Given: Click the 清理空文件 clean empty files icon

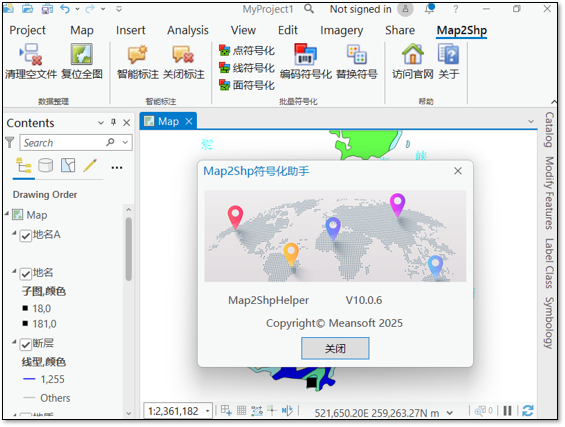Looking at the screenshot, I should (x=31, y=54).
